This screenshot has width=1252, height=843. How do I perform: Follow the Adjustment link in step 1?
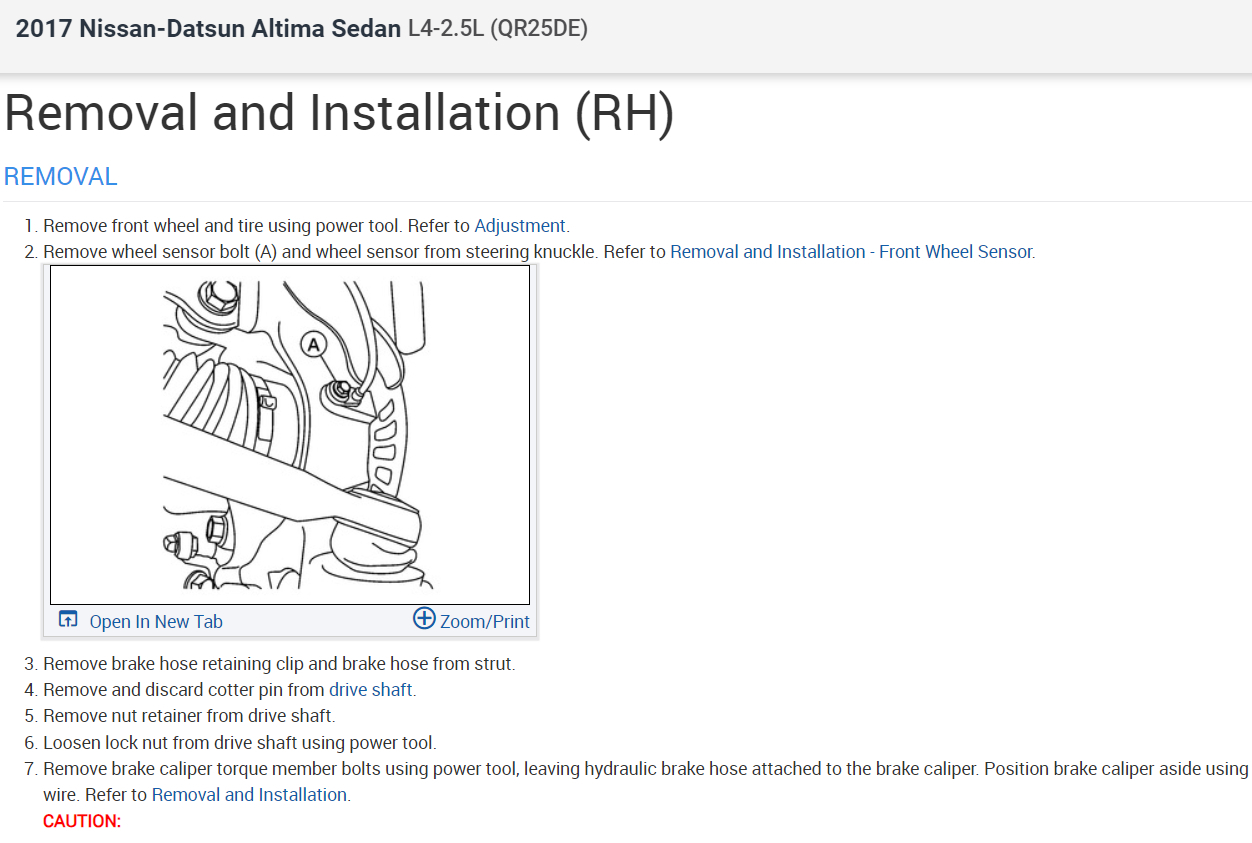point(520,226)
